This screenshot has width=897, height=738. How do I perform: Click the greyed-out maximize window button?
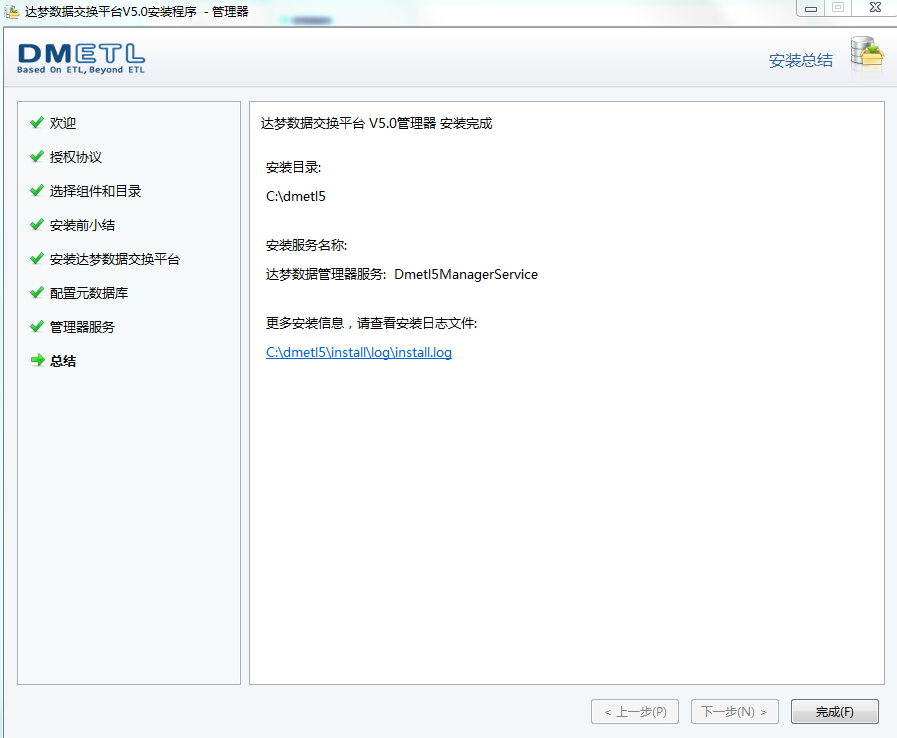click(x=838, y=7)
